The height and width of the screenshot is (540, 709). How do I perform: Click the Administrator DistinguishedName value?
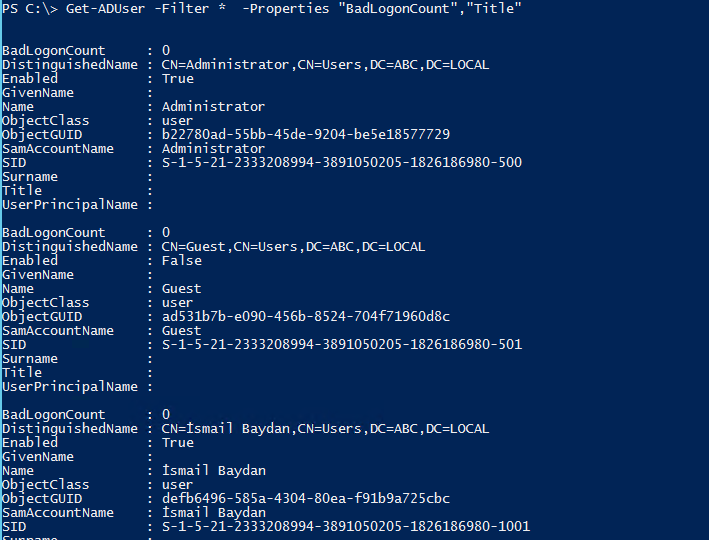[x=325, y=65]
